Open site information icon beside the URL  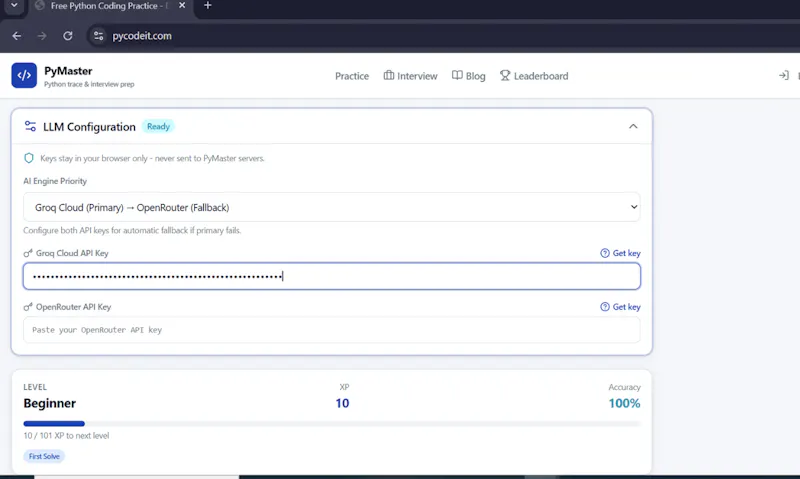click(x=98, y=36)
